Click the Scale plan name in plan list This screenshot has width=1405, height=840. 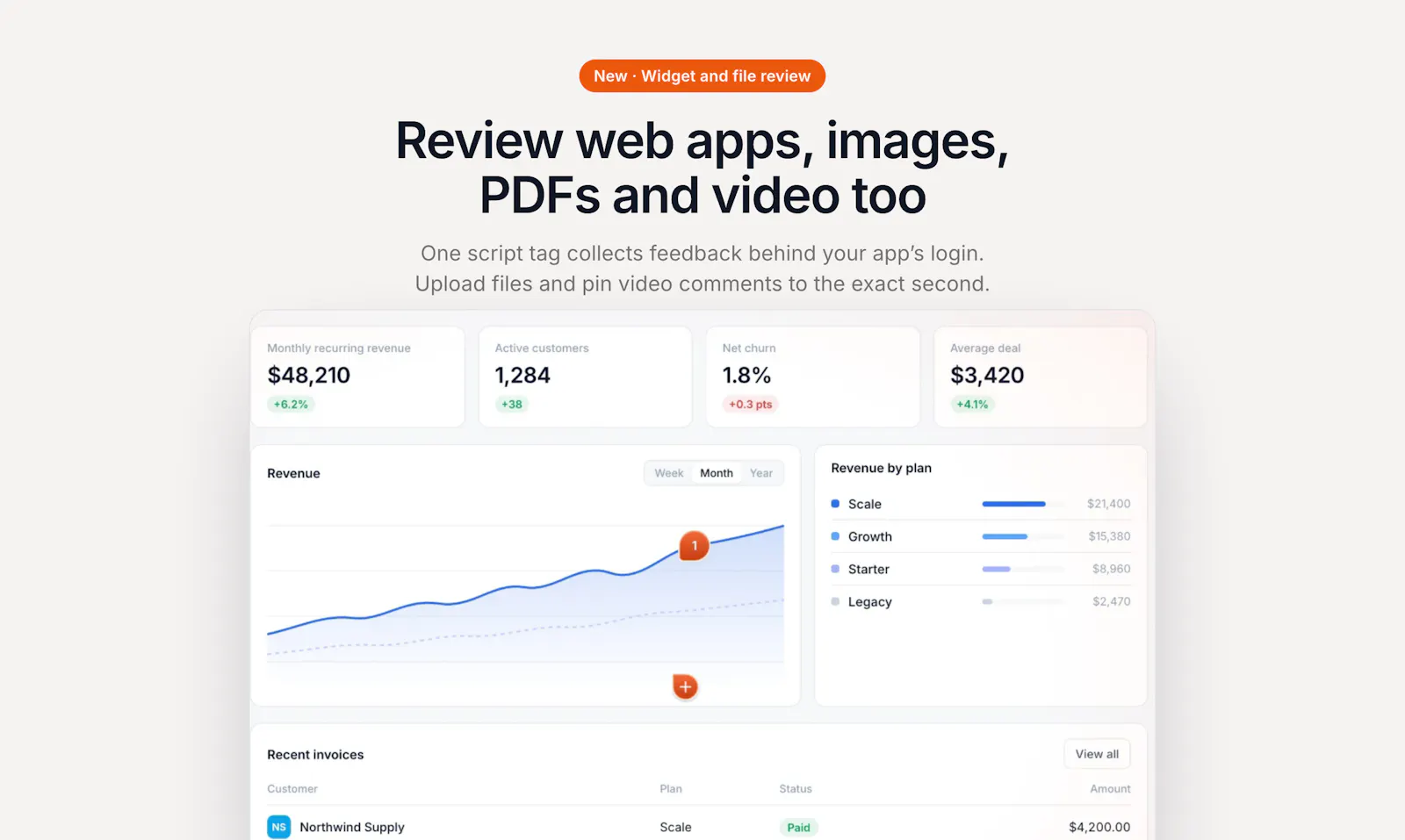[x=865, y=504]
